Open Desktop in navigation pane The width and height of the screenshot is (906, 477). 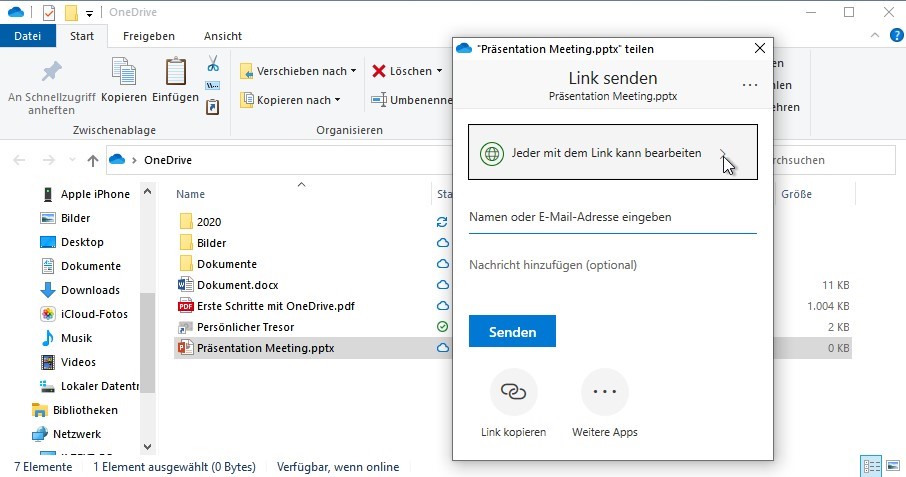click(72, 242)
